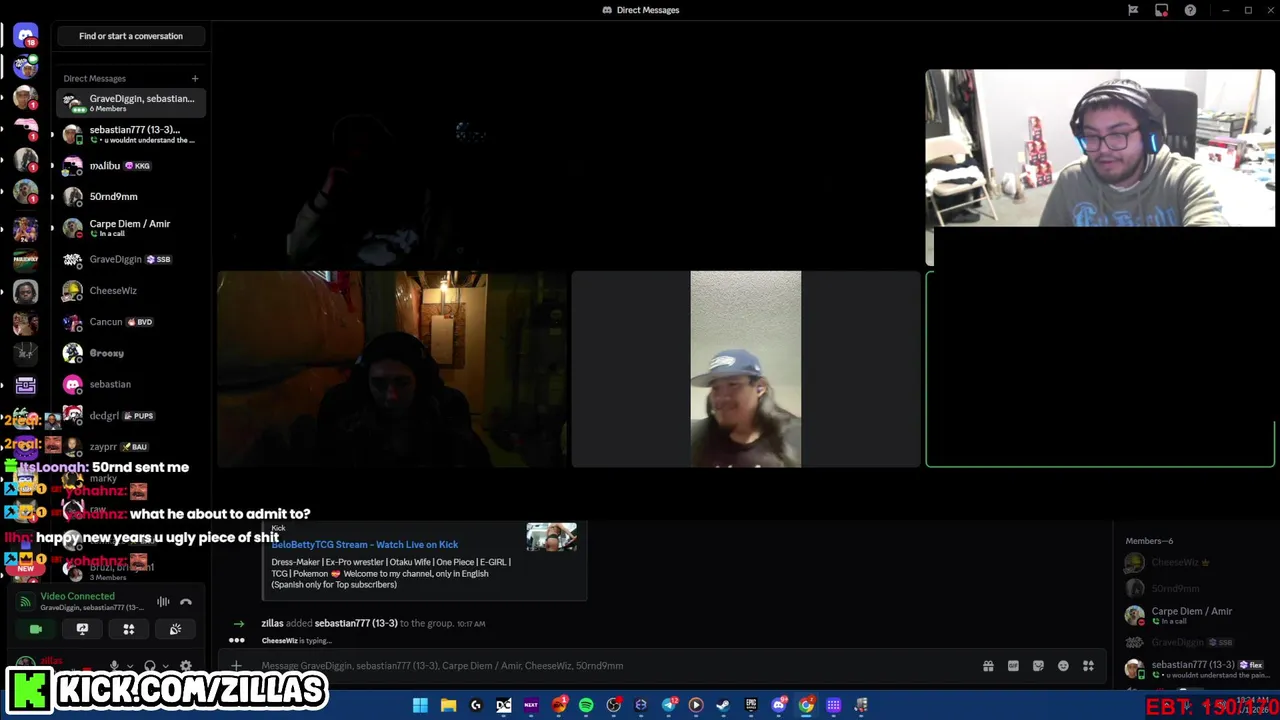
Task: Open activities launcher in voice panel
Action: click(128, 629)
